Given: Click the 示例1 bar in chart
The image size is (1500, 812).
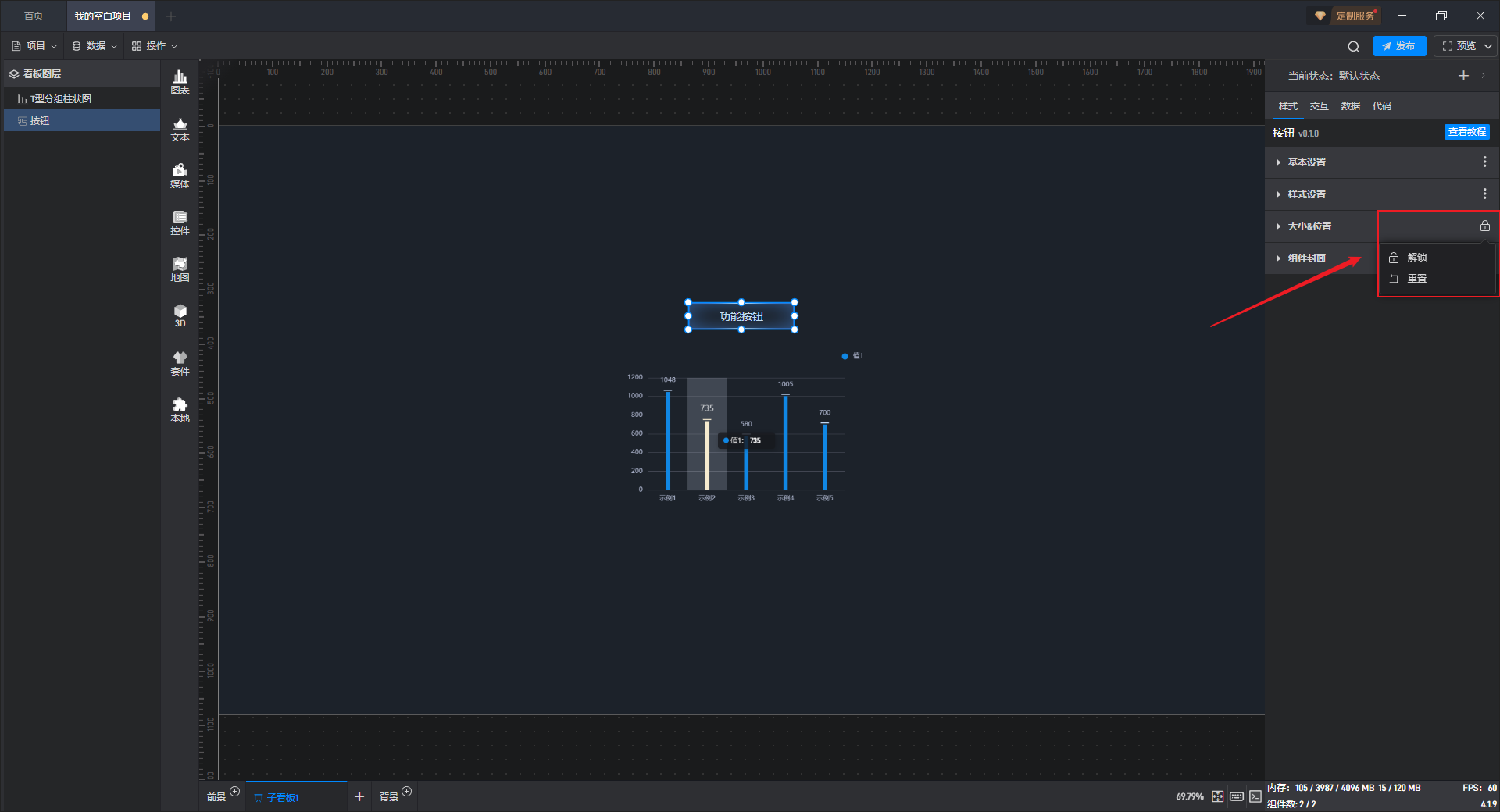Looking at the screenshot, I should (668, 440).
